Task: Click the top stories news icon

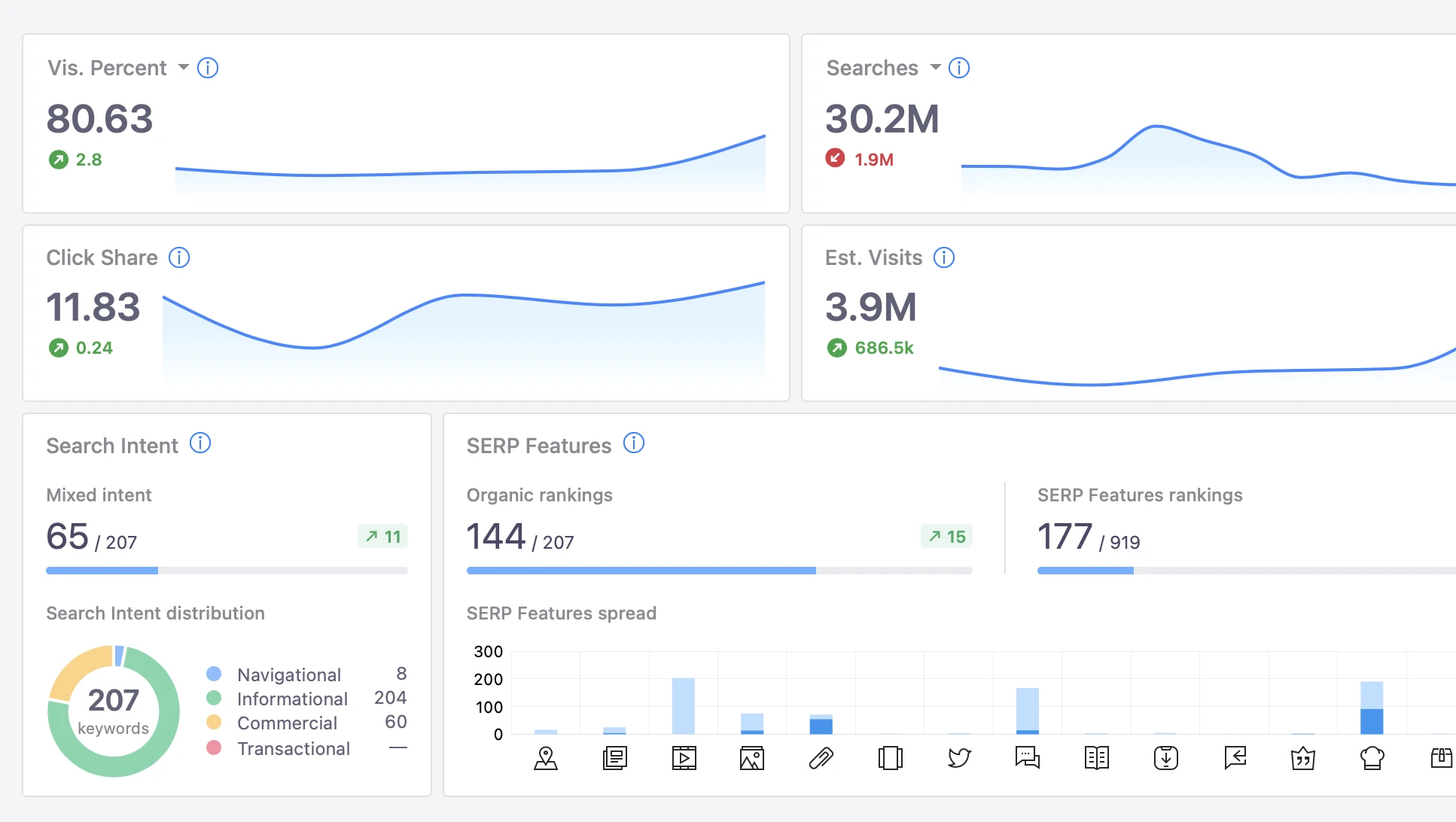Action: tap(615, 758)
